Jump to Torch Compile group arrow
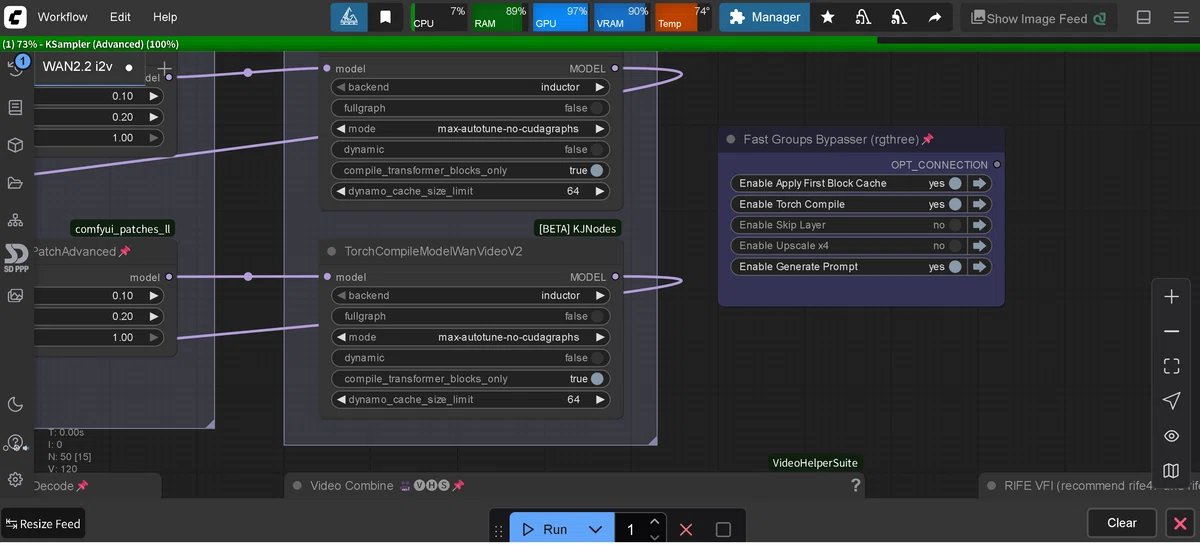 [x=980, y=204]
